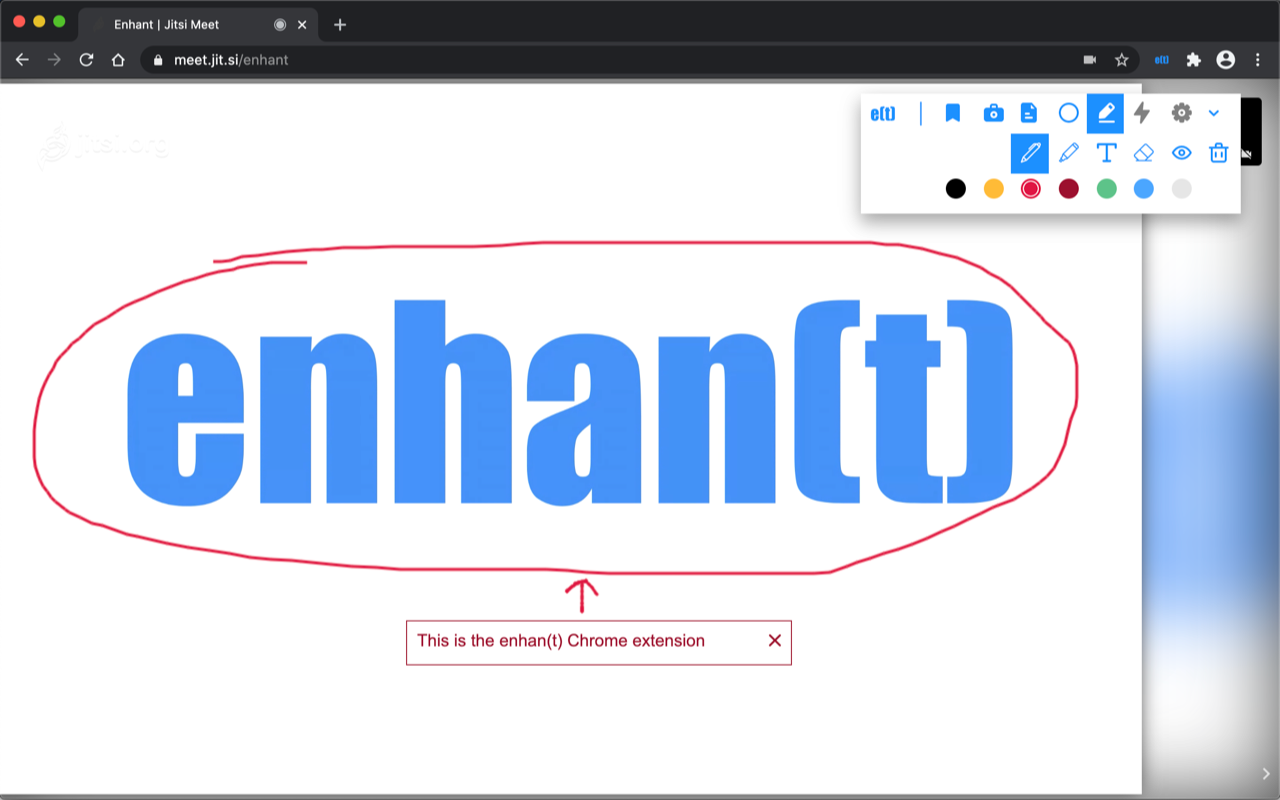
Task: Toggle the annotation highlighter tool in top row
Action: (x=1105, y=113)
